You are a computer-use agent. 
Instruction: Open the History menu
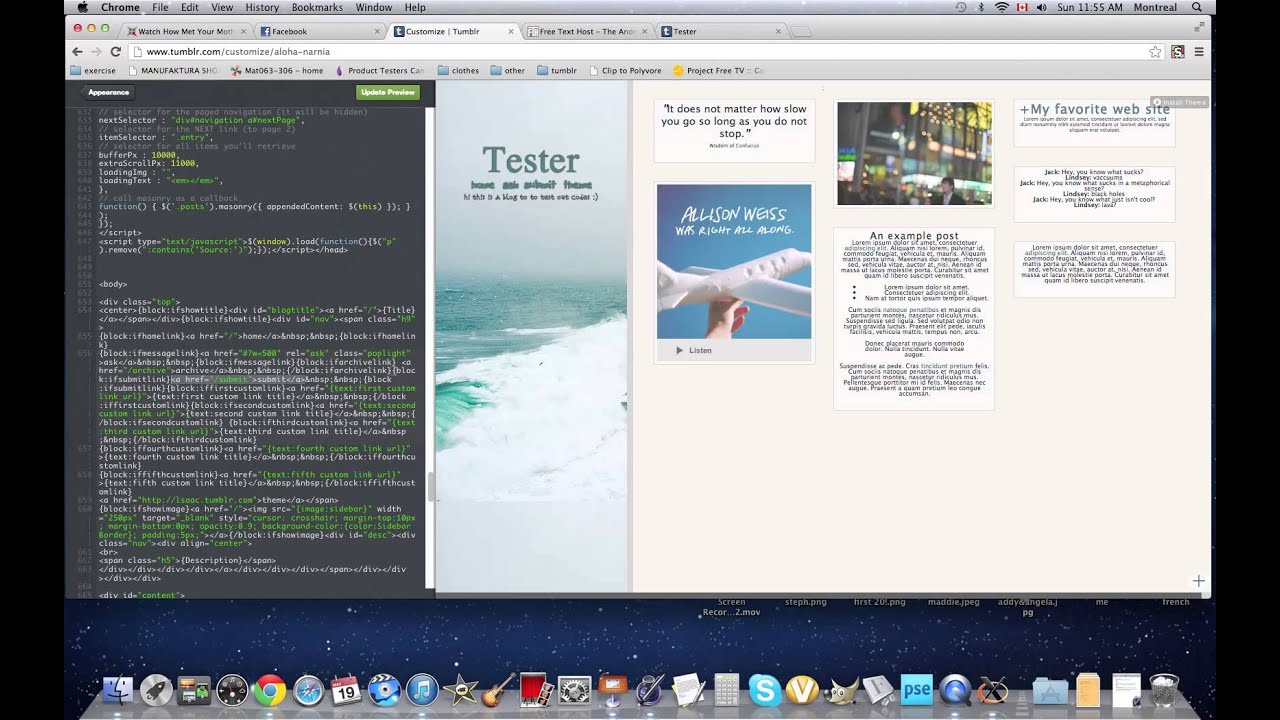click(x=262, y=7)
